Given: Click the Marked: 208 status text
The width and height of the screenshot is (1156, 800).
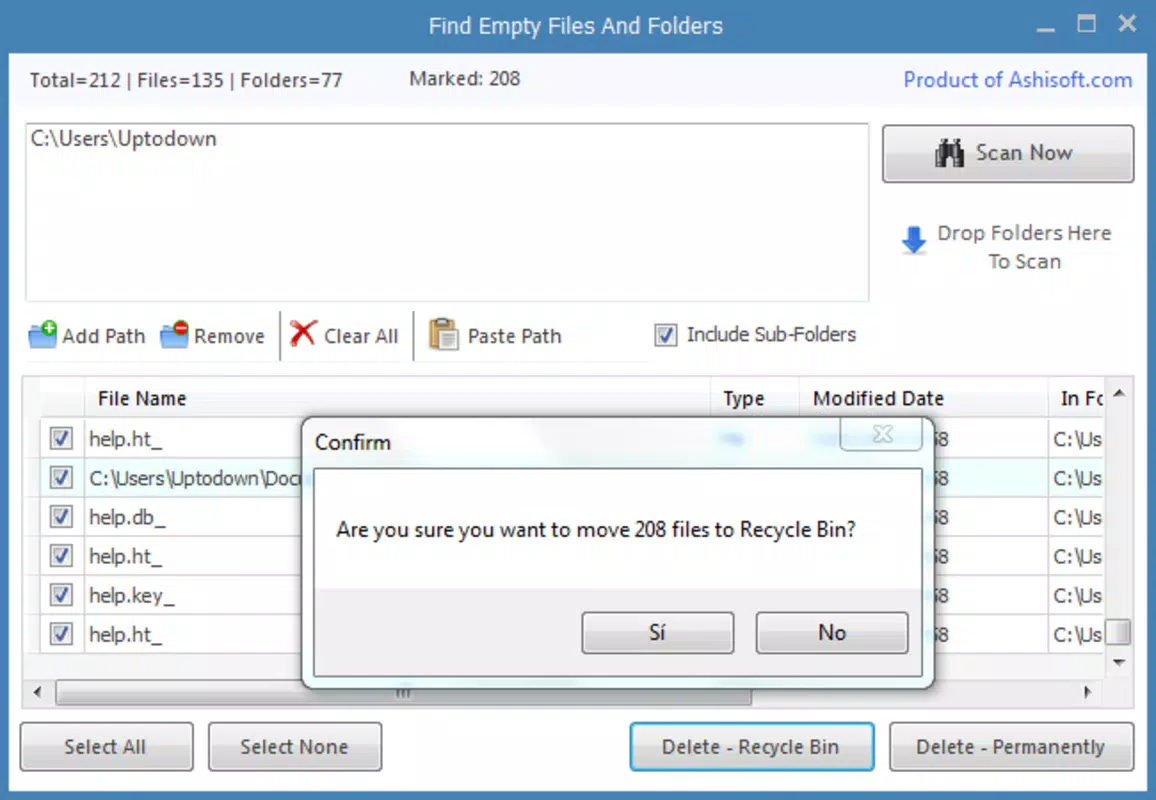Looking at the screenshot, I should (464, 78).
